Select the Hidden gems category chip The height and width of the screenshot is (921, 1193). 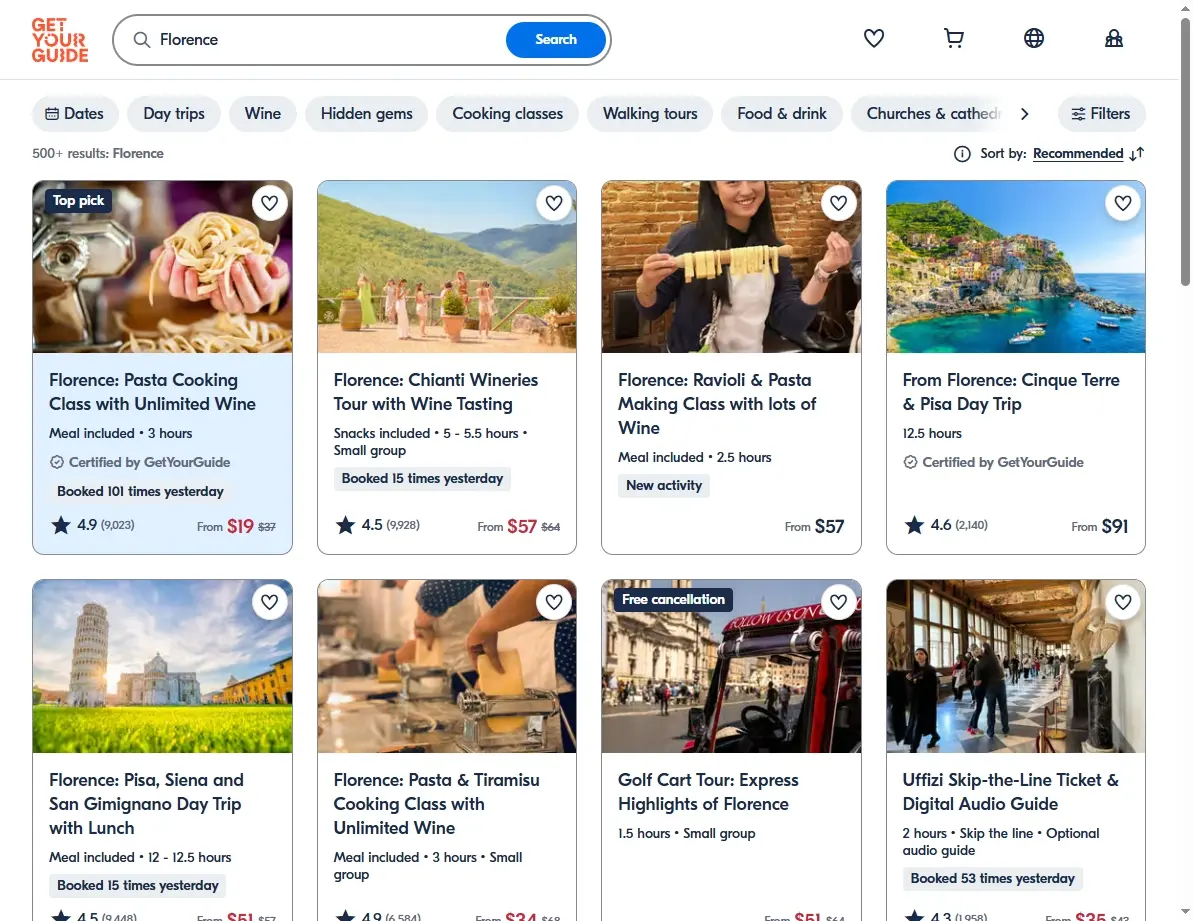coord(366,114)
